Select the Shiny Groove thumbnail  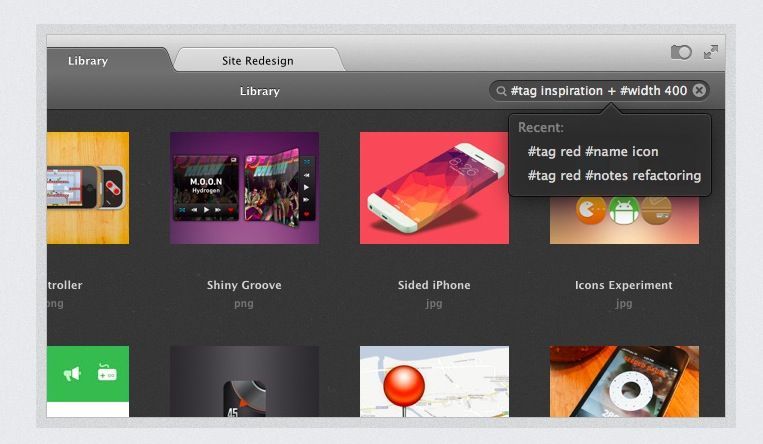point(244,188)
